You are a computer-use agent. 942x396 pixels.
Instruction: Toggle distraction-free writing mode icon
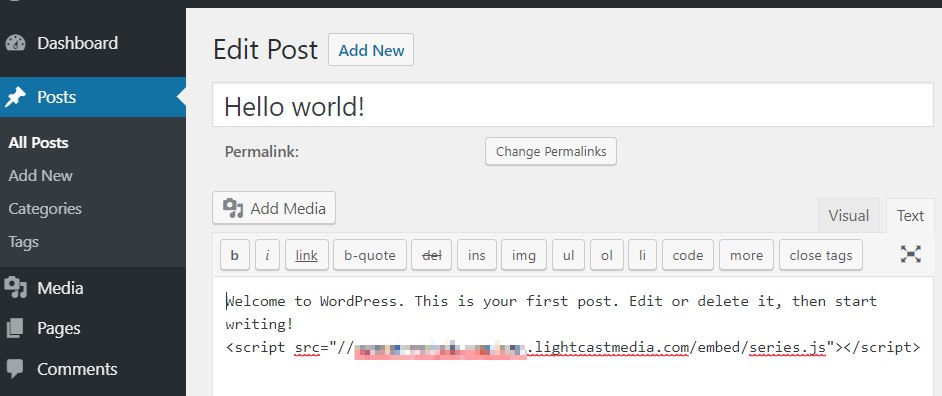point(911,254)
